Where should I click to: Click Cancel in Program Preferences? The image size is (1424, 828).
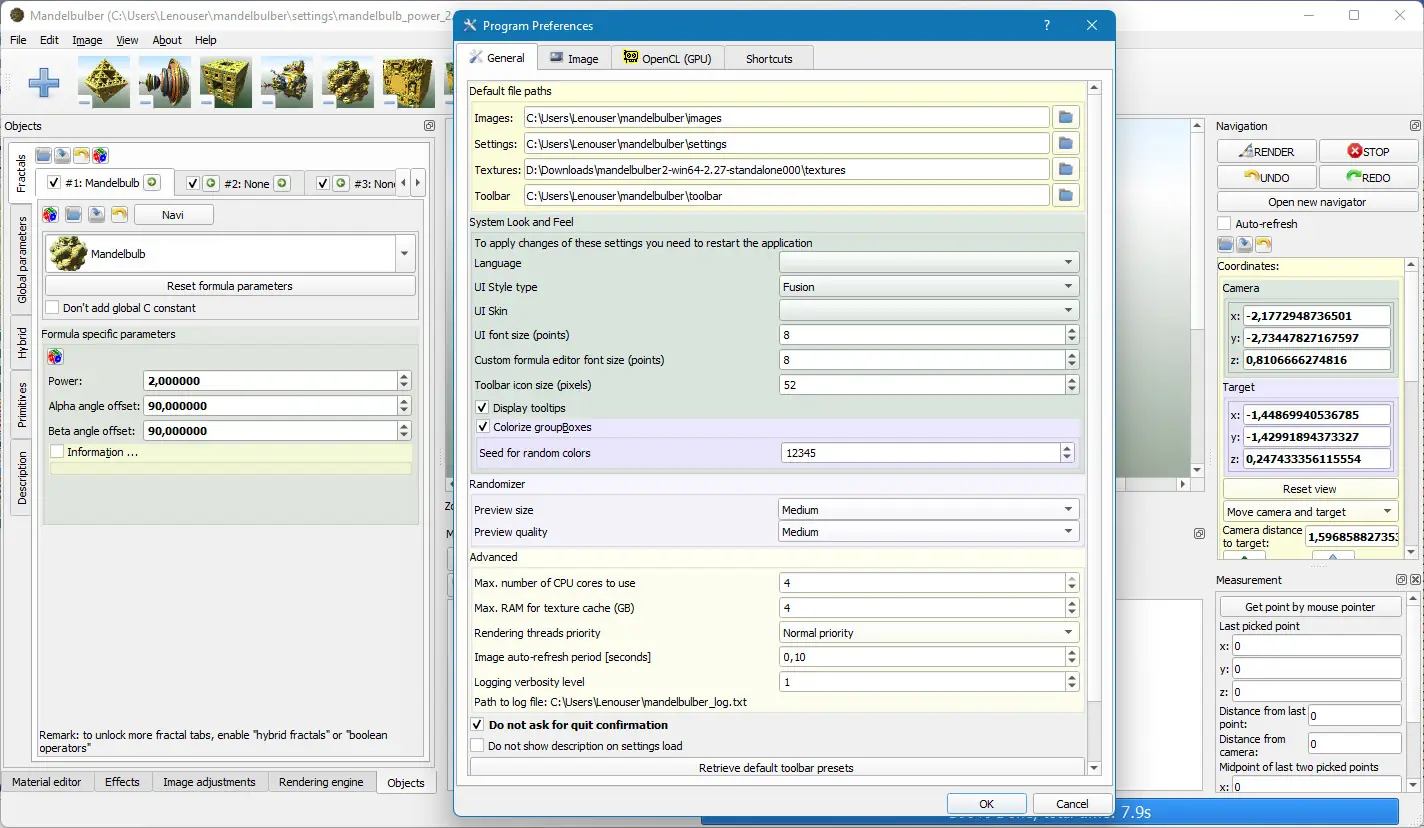point(1072,804)
